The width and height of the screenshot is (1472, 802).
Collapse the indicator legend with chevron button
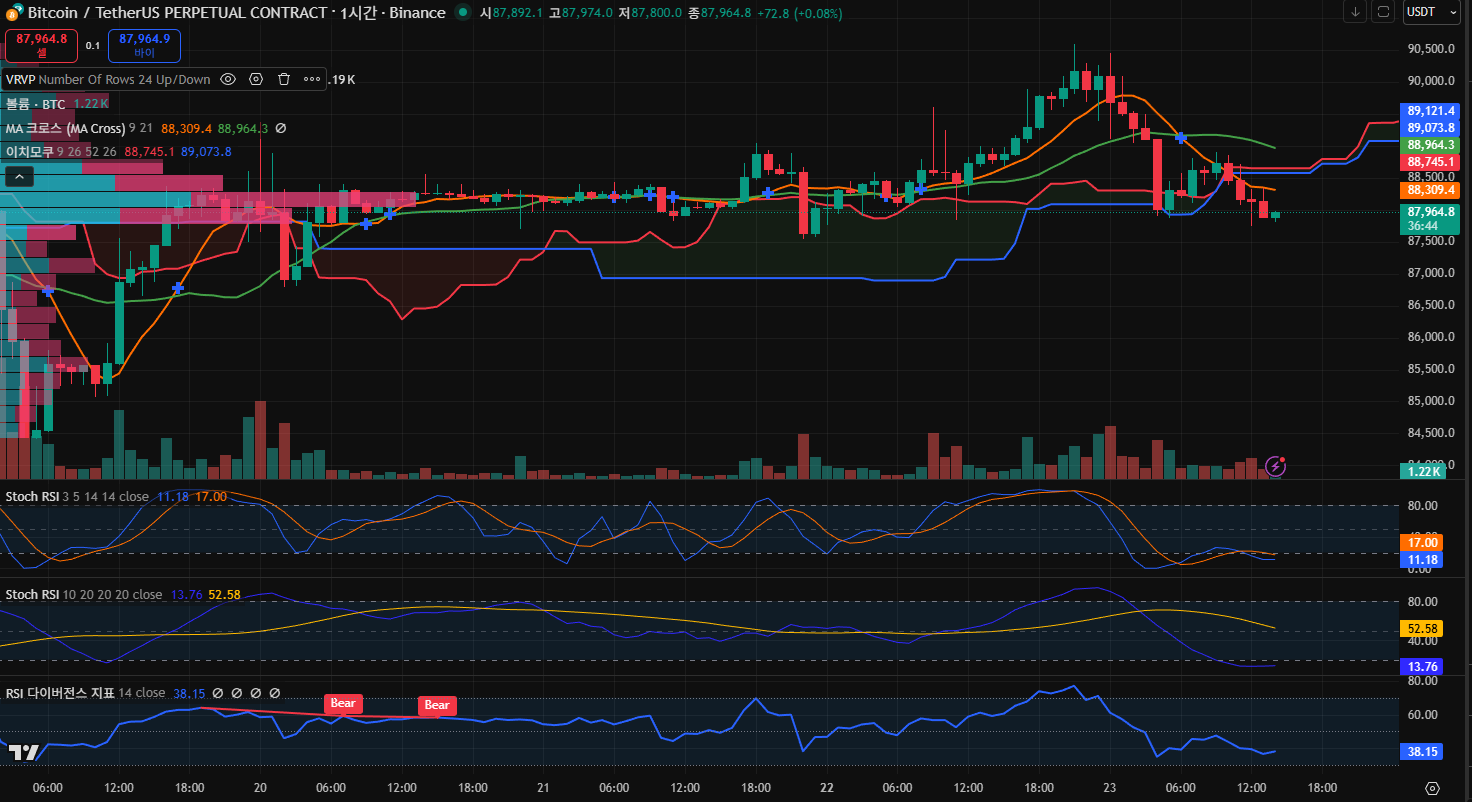pos(19,177)
